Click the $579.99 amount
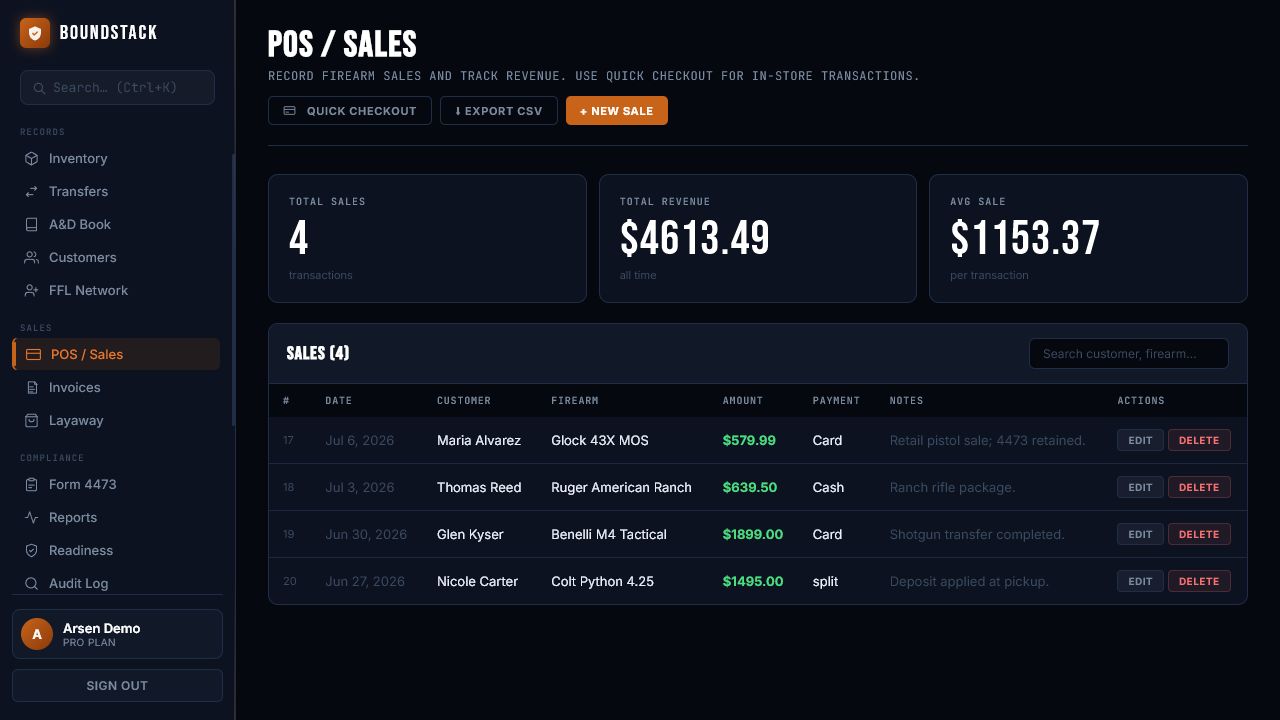 (x=749, y=440)
